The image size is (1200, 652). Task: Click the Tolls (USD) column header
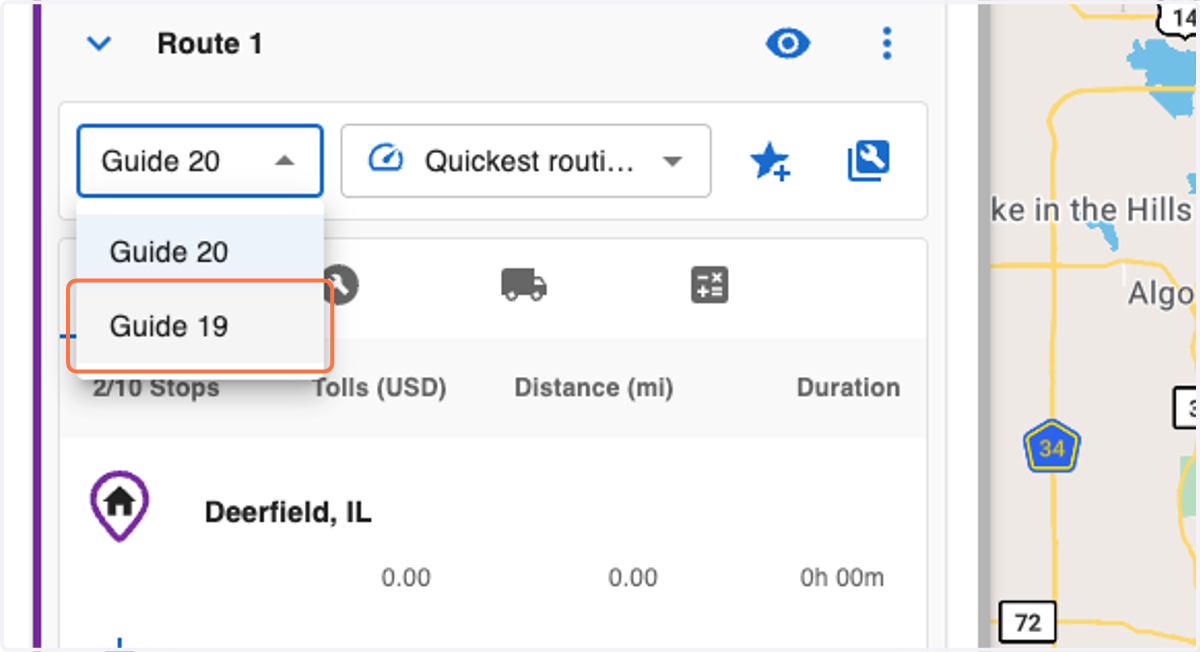pyautogui.click(x=379, y=388)
